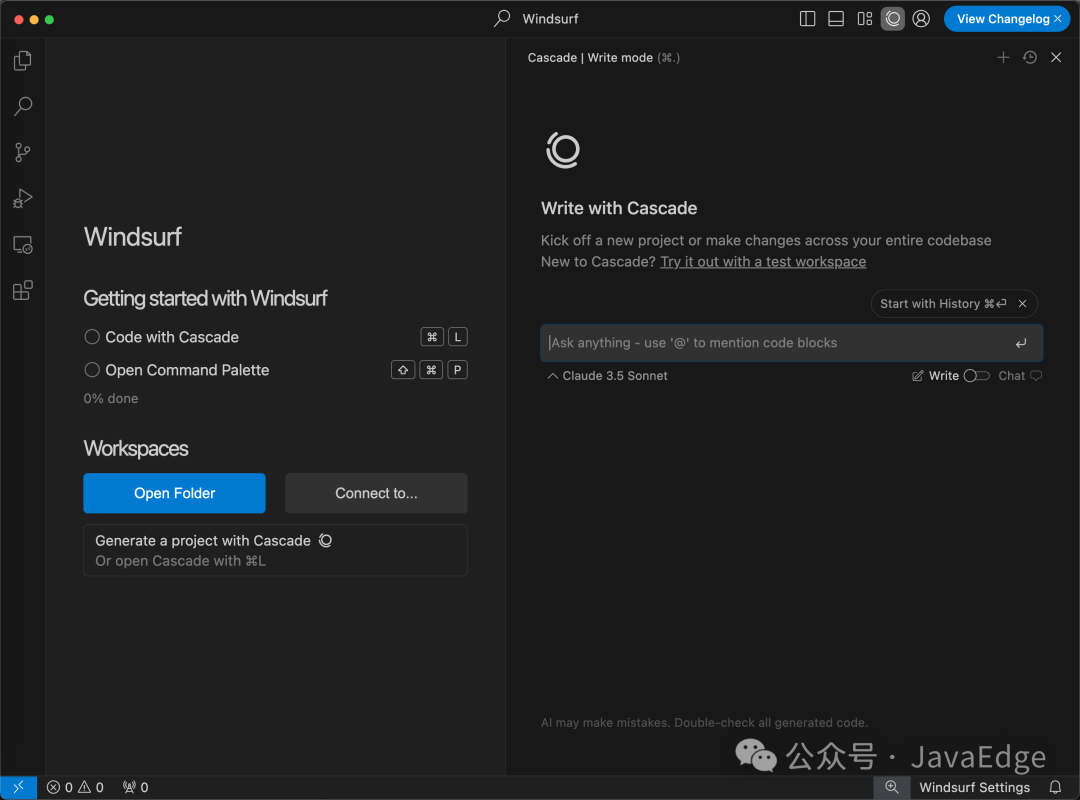
Task: Select Open Command Palette step
Action: tap(177, 370)
